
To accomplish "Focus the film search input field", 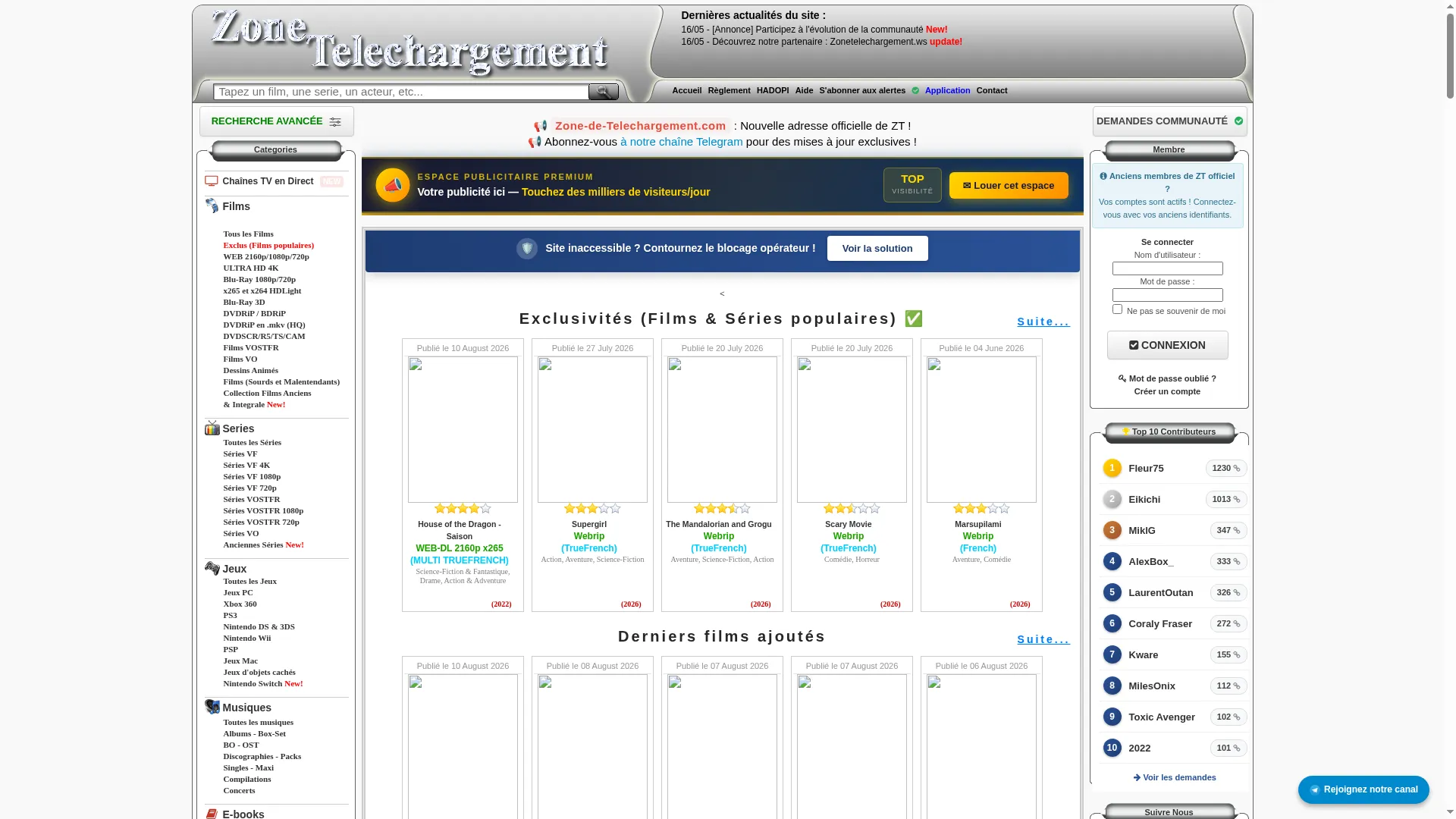I will click(x=401, y=92).
